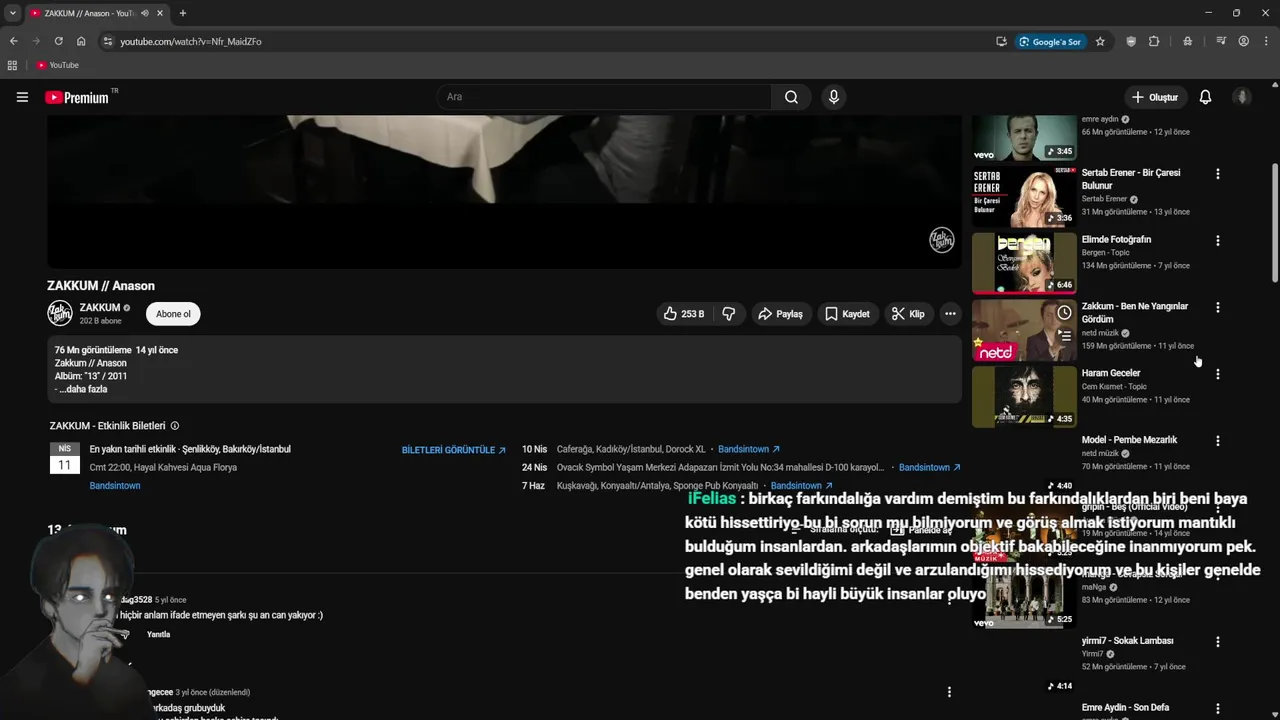Viewport: 1280px width, 720px height.
Task: Open options menu for yirmi7 - Sokak Lambası
Action: 1217,642
